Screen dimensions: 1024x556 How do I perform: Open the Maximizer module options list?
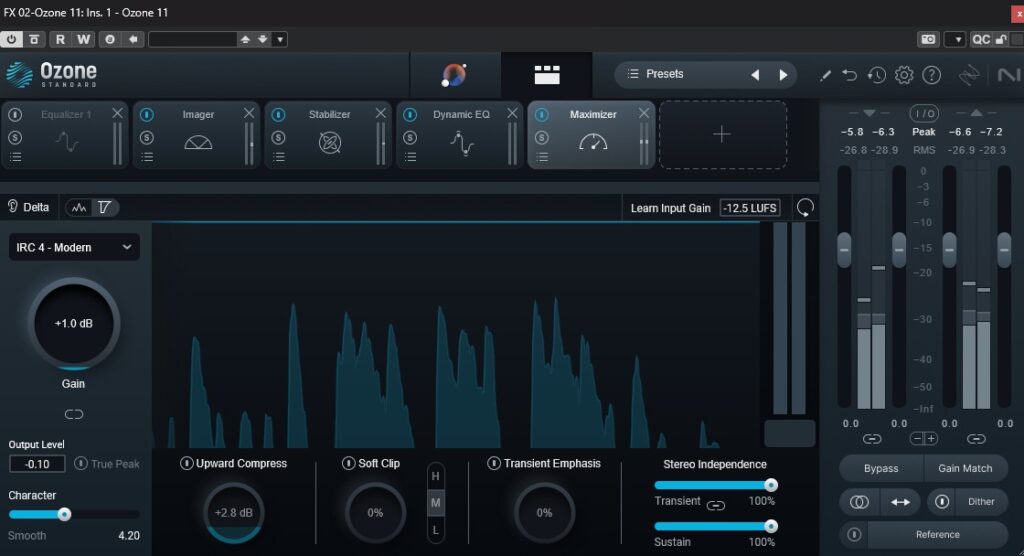(542, 156)
